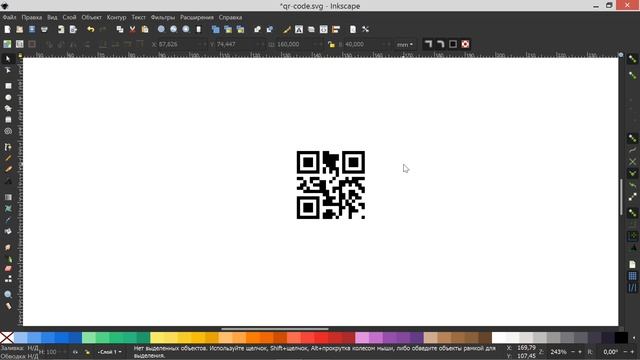
Task: Click the Open file icon
Action: pyautogui.click(x=20, y=29)
